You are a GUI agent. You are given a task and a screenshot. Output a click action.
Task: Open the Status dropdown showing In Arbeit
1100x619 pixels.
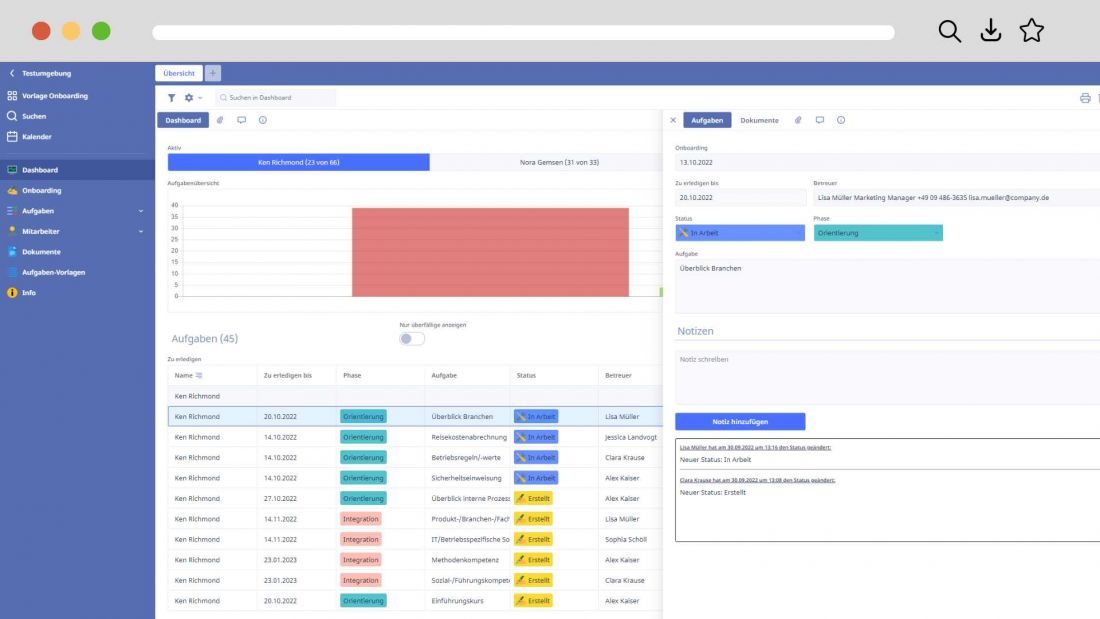click(739, 233)
